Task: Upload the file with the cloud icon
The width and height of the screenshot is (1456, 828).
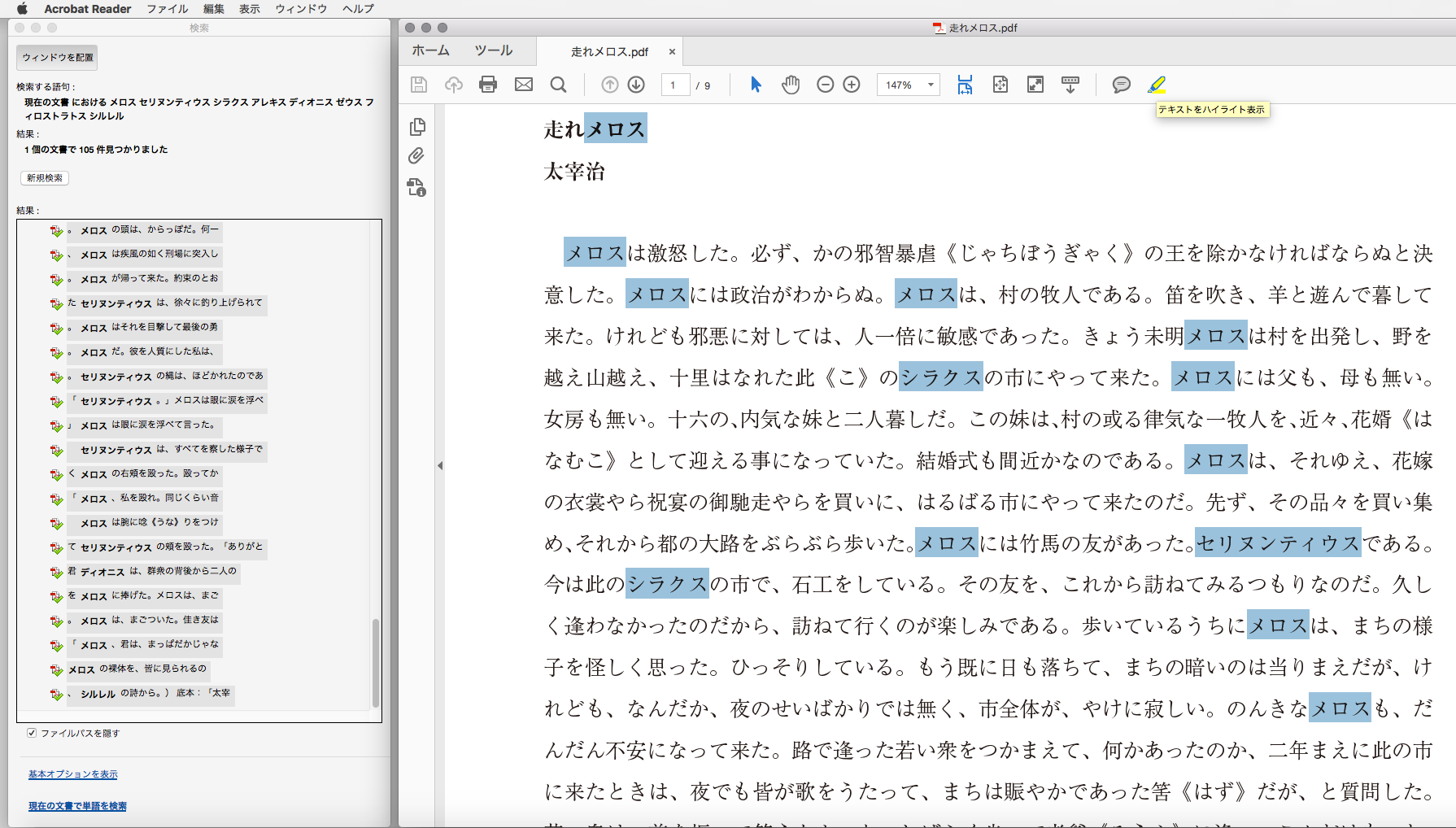Action: click(454, 85)
